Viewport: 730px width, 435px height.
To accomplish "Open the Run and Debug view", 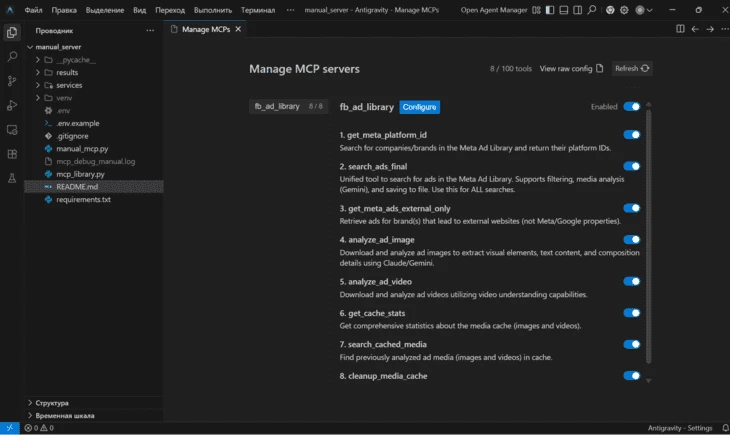I will [12, 105].
